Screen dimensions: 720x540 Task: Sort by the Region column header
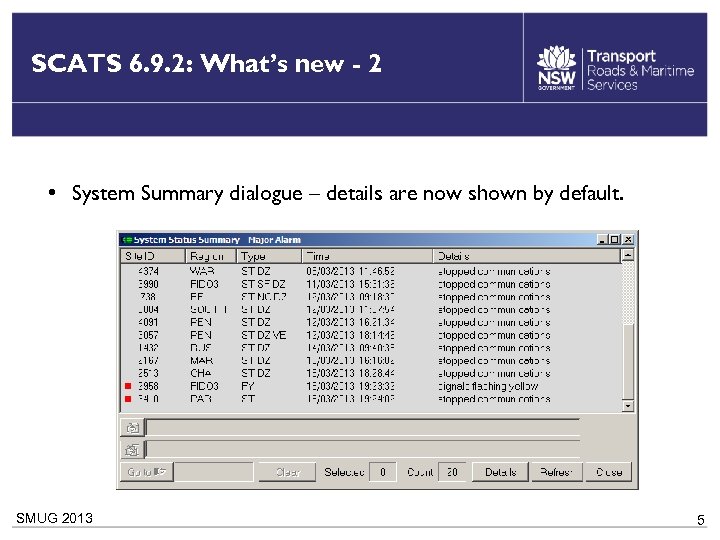[211, 256]
